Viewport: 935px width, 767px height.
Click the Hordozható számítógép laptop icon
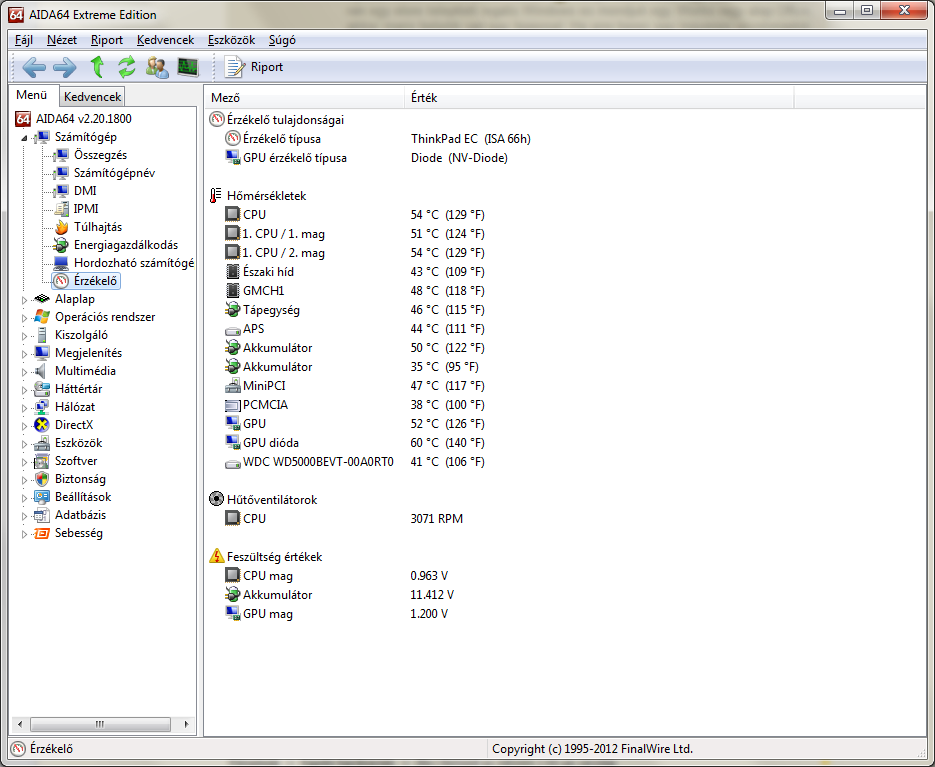click(61, 263)
